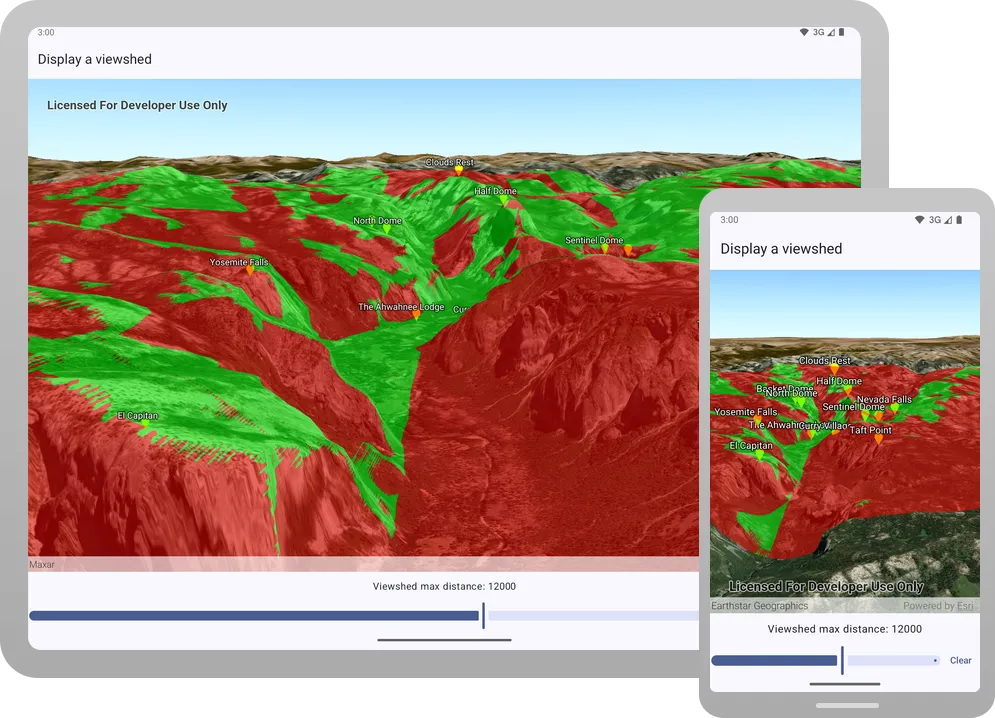
Task: Click the Yosemite Falls label on phone map
Action: pos(746,412)
